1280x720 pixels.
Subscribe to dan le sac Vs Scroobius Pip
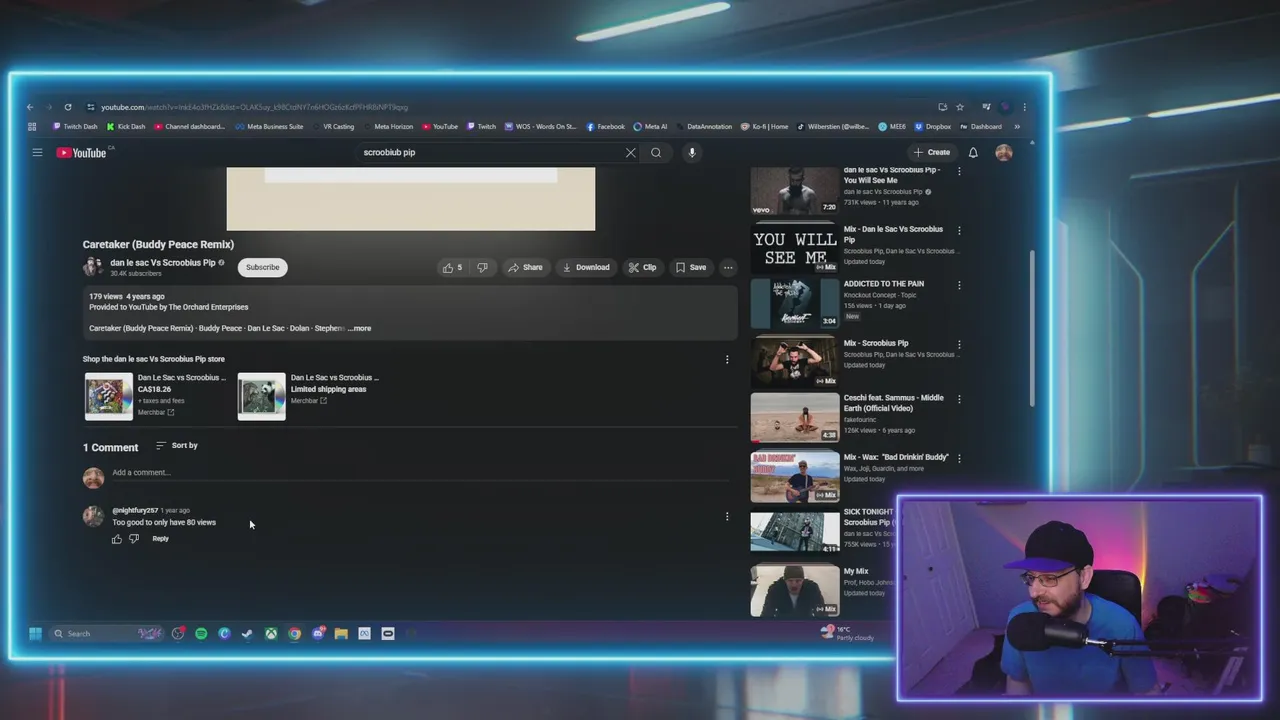click(263, 267)
